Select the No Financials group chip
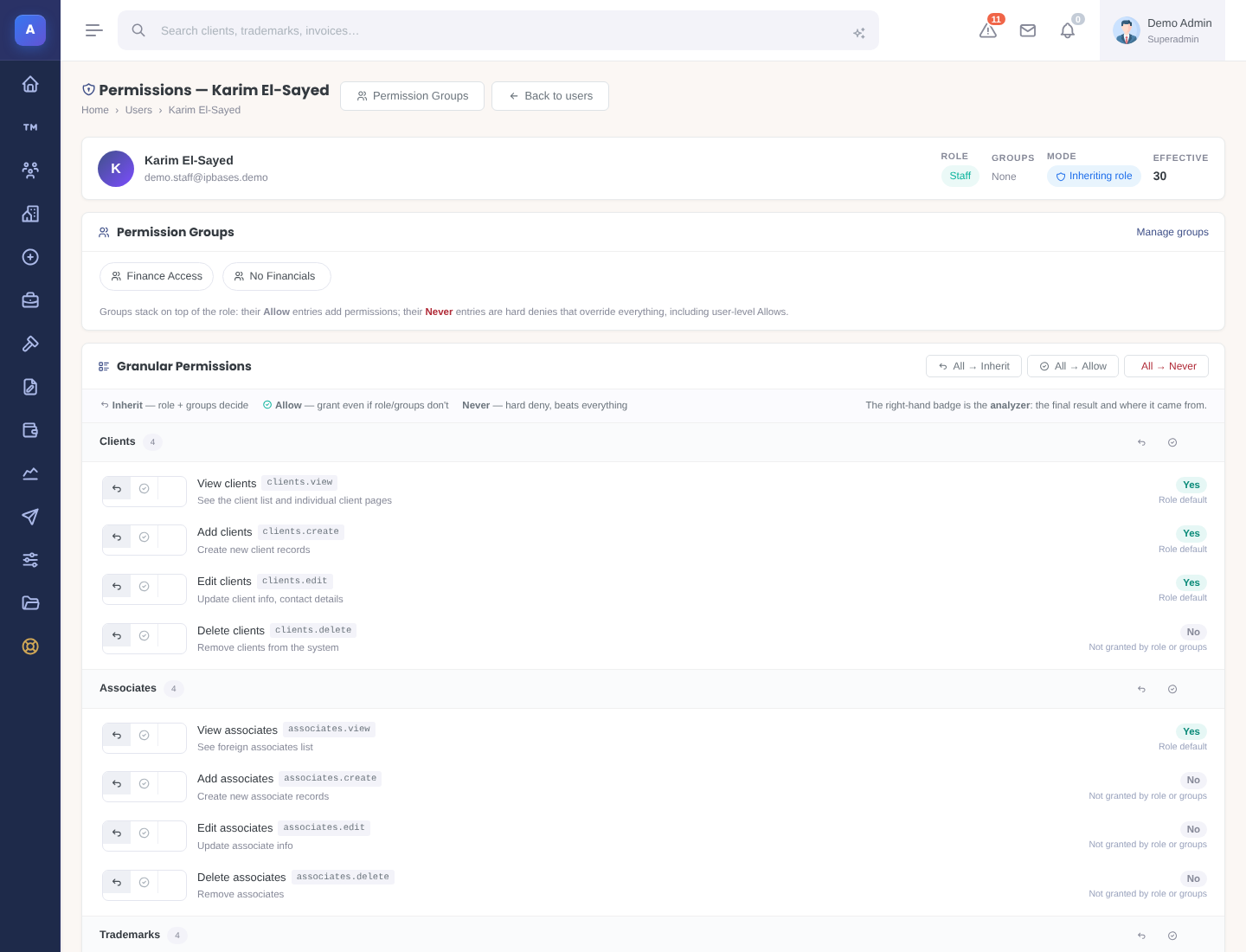1246x952 pixels. pos(277,276)
